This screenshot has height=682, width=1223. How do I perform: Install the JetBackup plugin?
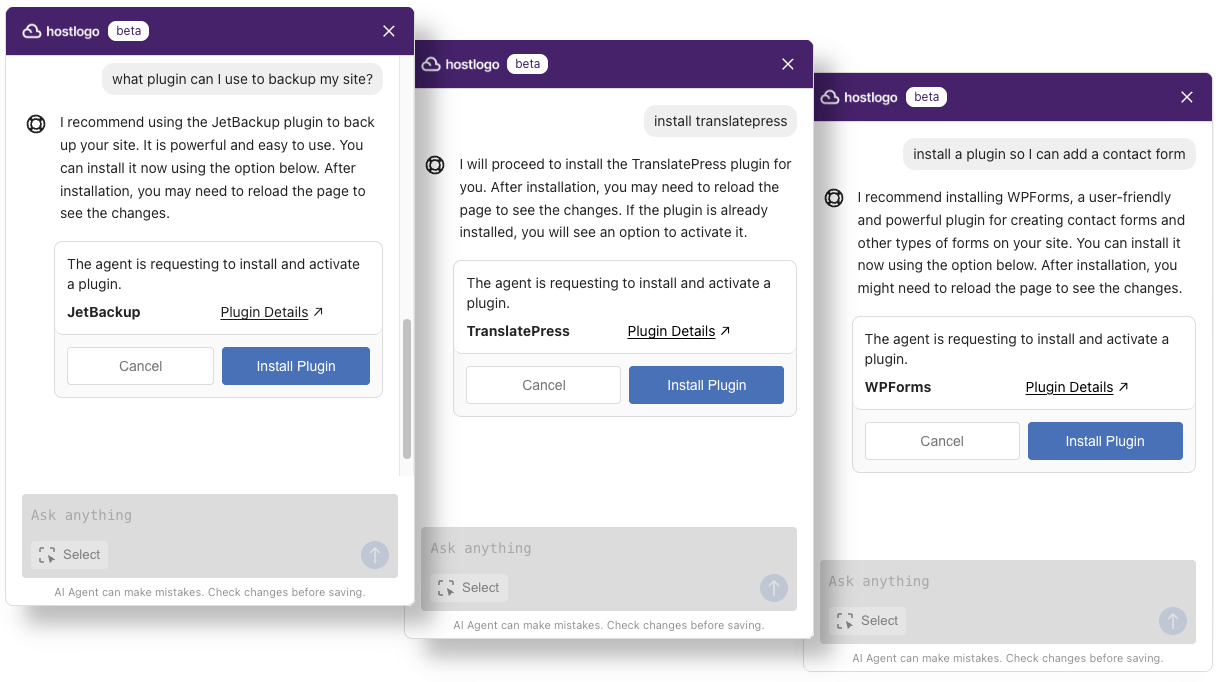coord(296,366)
